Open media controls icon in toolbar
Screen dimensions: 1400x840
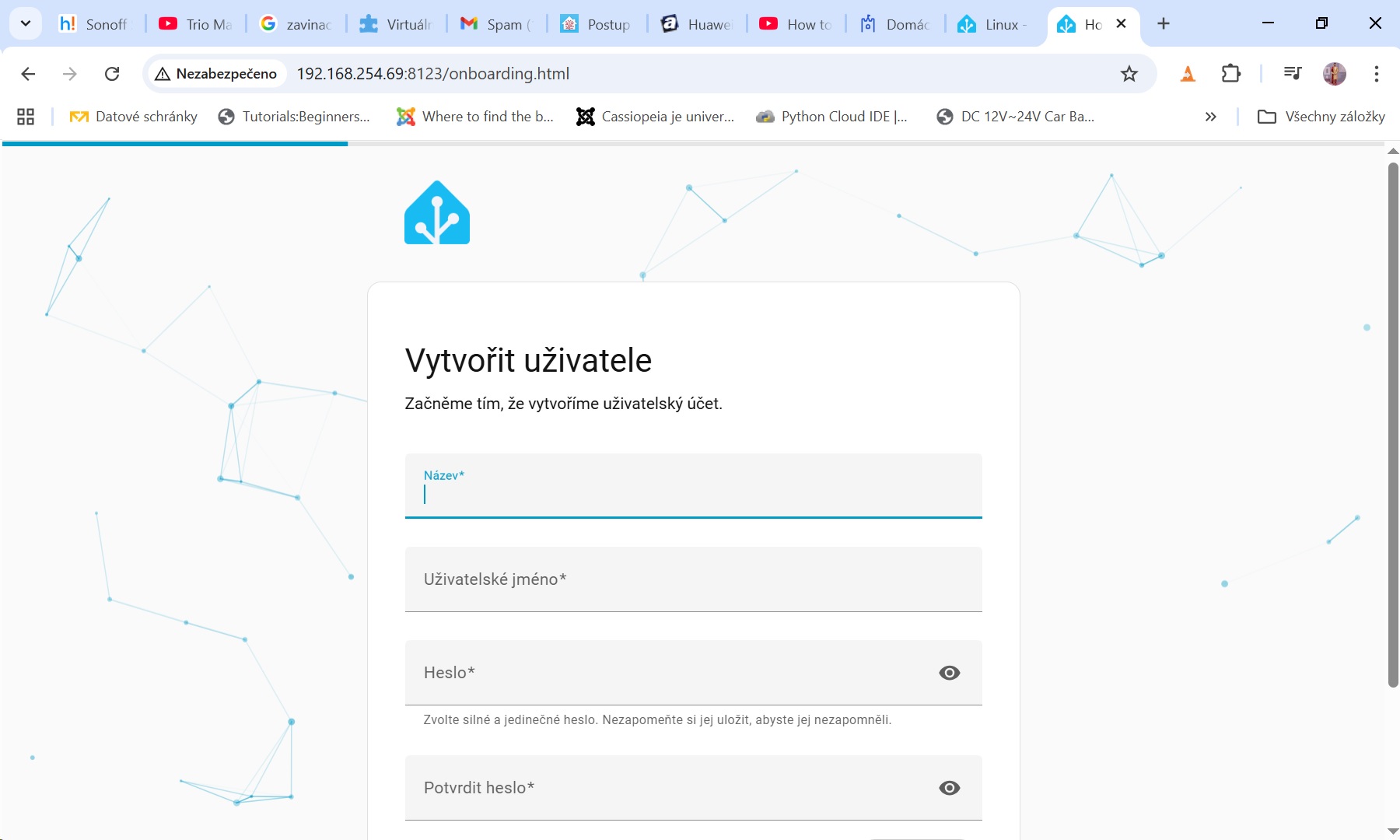[1292, 74]
